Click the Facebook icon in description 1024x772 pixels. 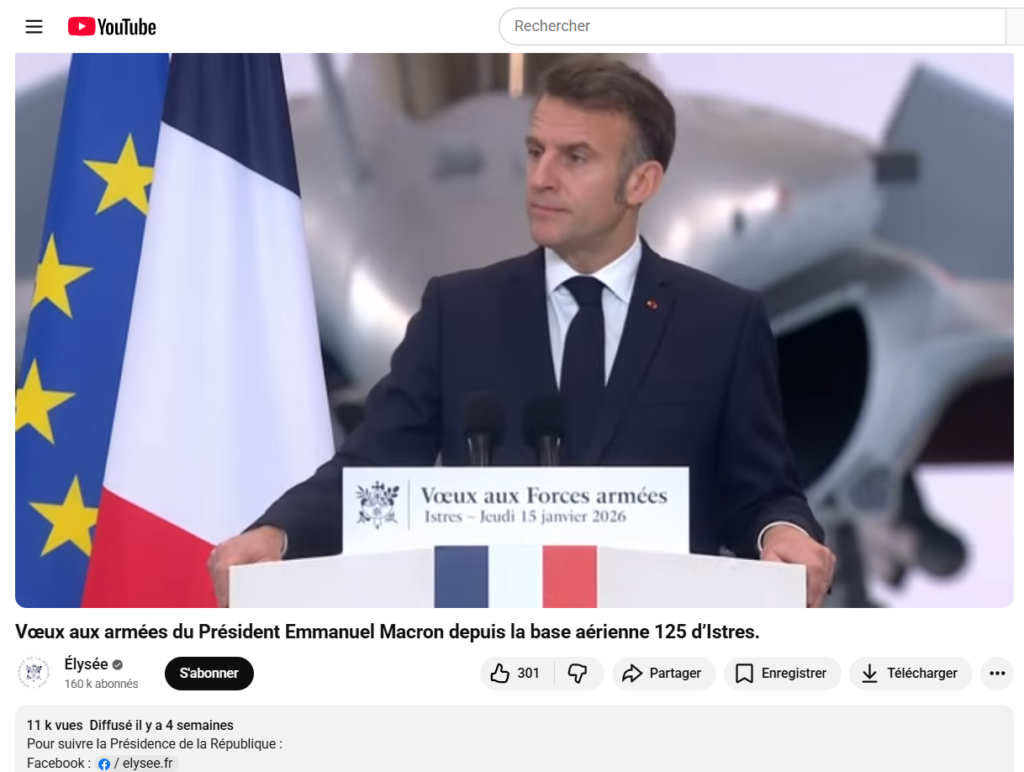pyautogui.click(x=104, y=764)
